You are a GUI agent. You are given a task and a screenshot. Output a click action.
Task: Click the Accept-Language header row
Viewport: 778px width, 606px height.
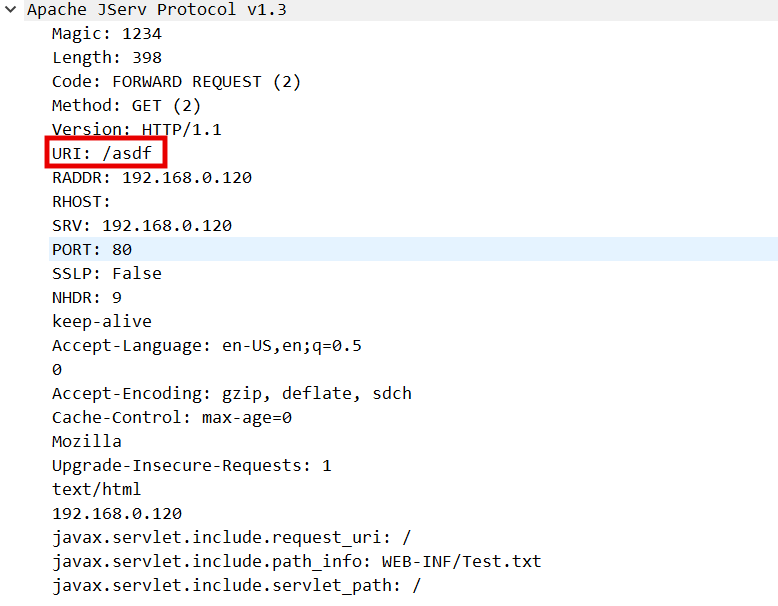pyautogui.click(x=206, y=345)
